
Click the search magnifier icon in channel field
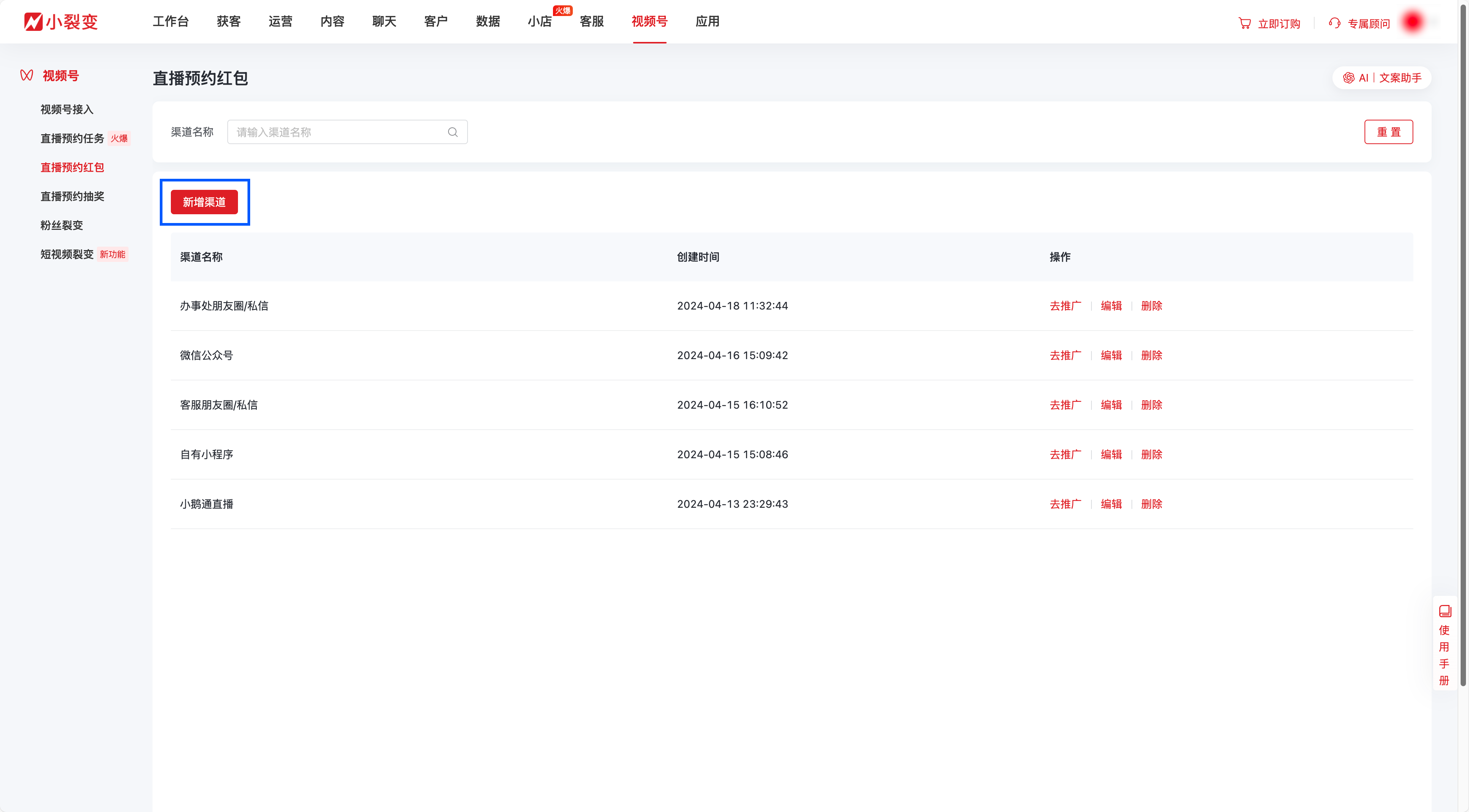pyautogui.click(x=453, y=132)
